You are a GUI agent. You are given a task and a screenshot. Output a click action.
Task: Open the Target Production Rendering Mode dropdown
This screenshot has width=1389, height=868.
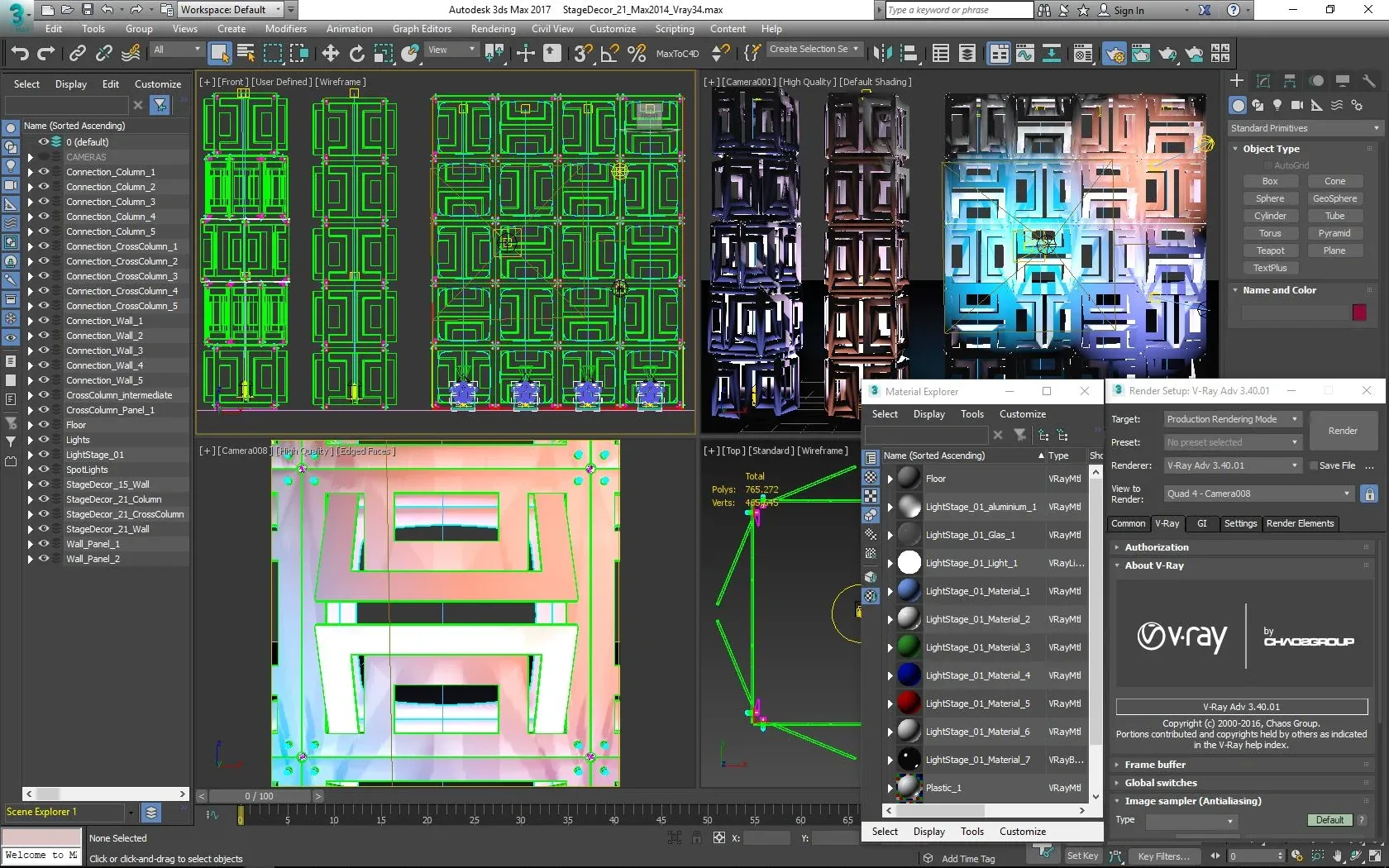(1233, 419)
